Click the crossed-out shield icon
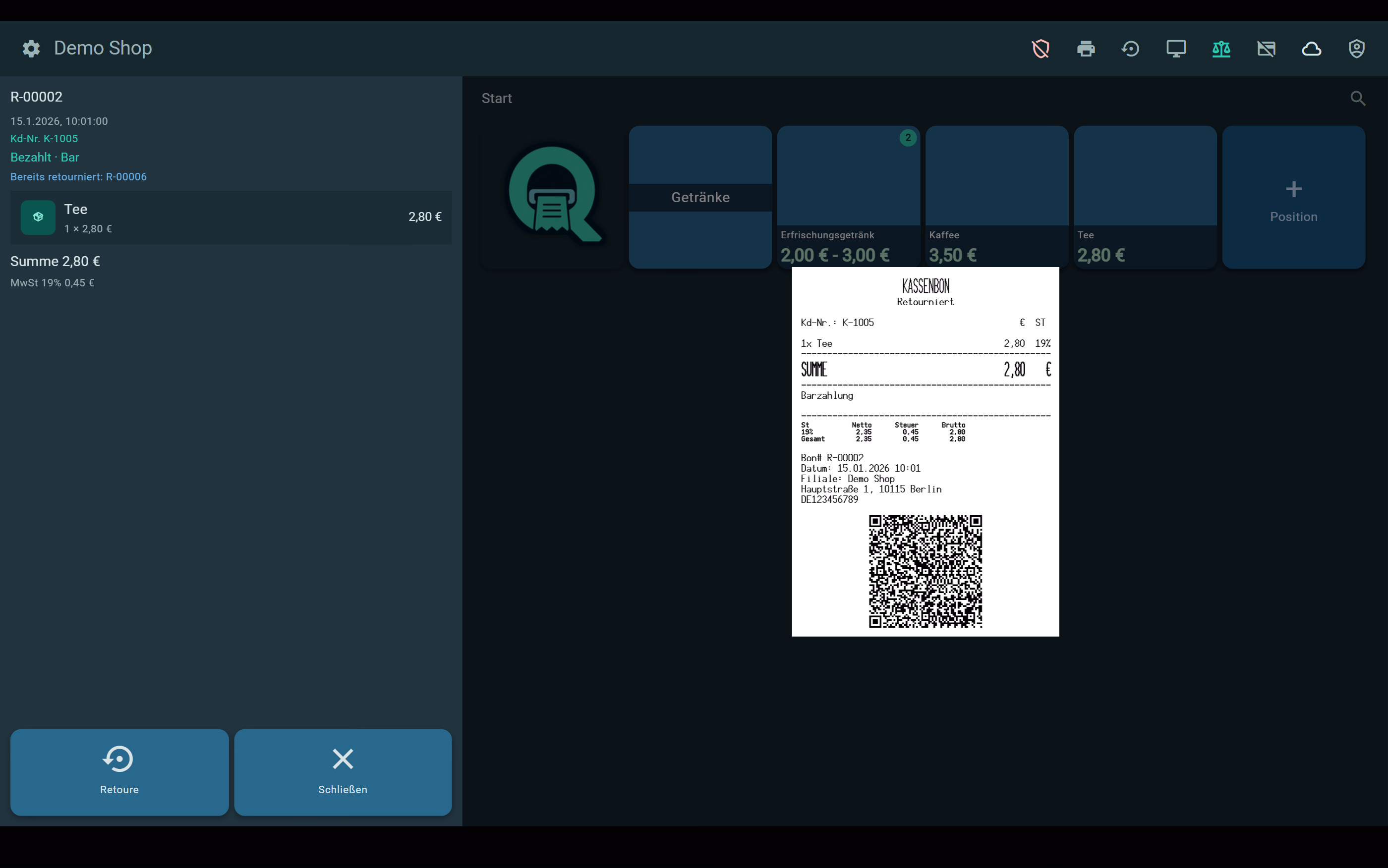This screenshot has height=868, width=1388. (1041, 49)
